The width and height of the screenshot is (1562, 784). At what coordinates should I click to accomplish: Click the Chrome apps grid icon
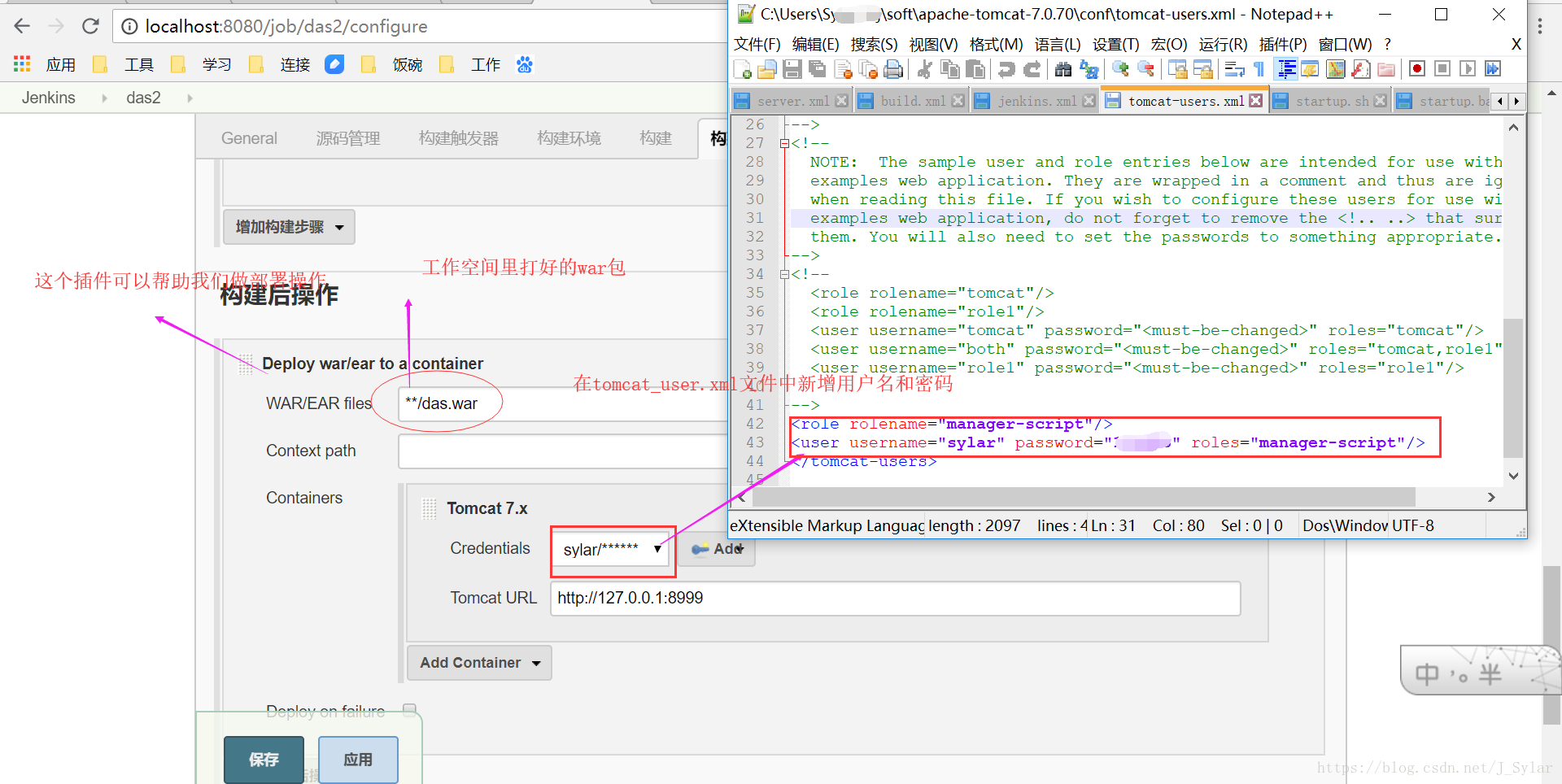22,63
